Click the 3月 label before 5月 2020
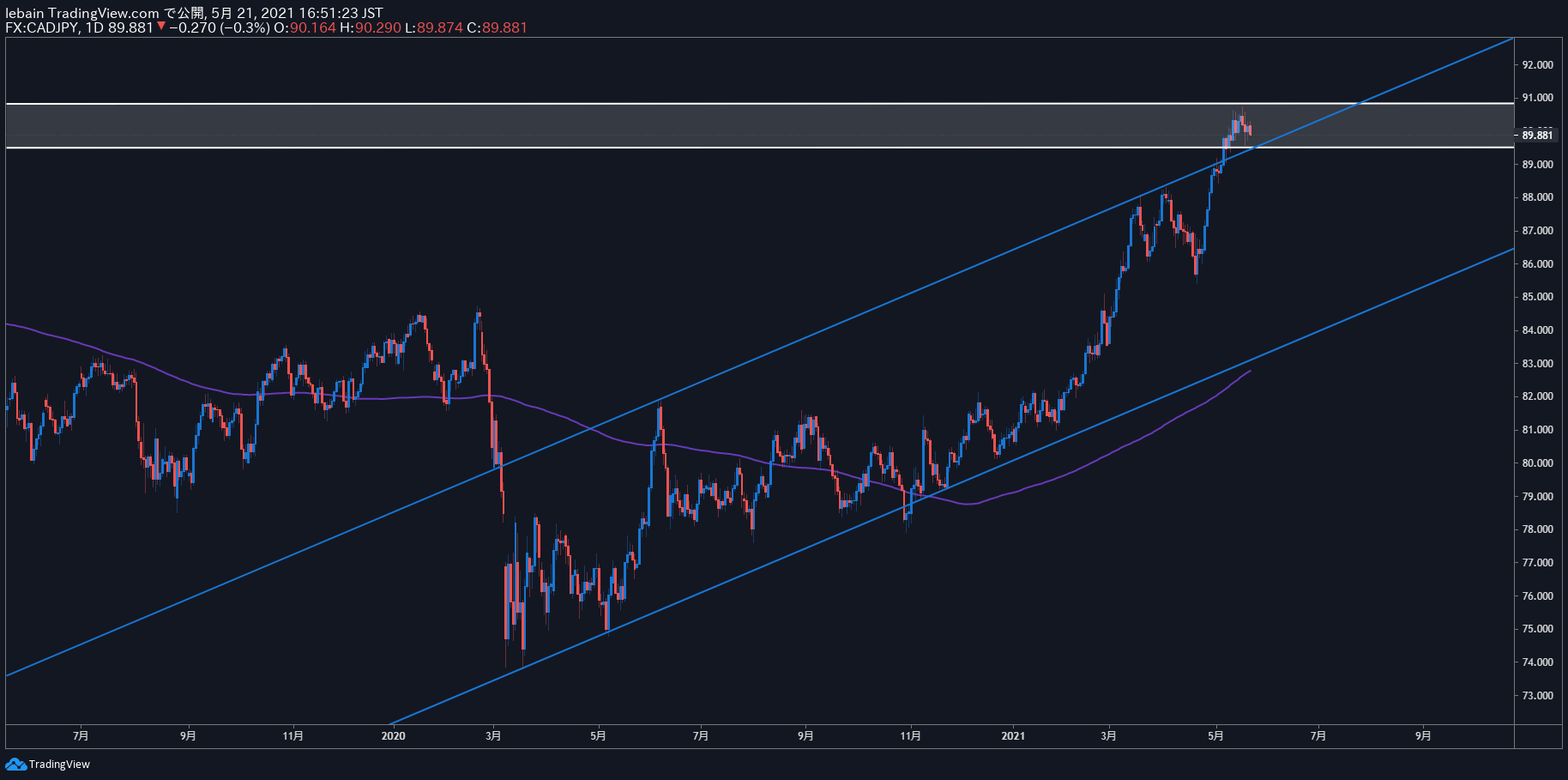 click(x=493, y=735)
